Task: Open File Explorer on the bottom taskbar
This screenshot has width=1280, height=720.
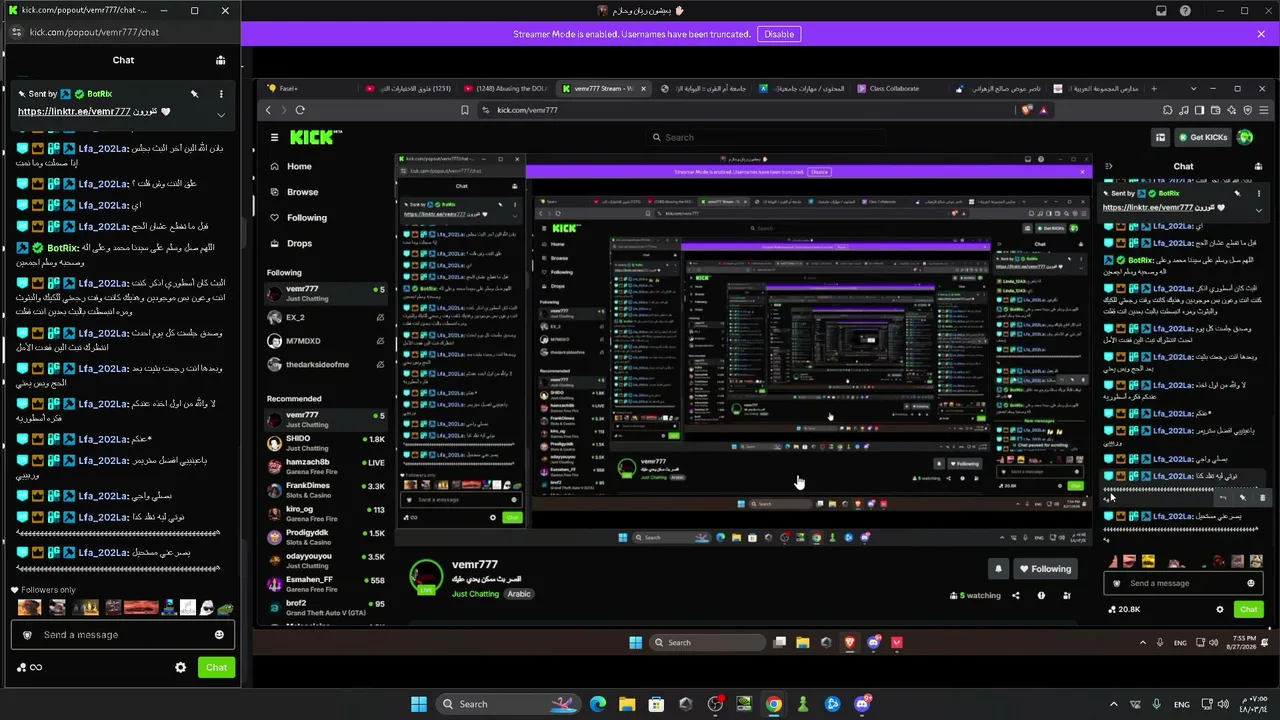Action: [x=627, y=704]
